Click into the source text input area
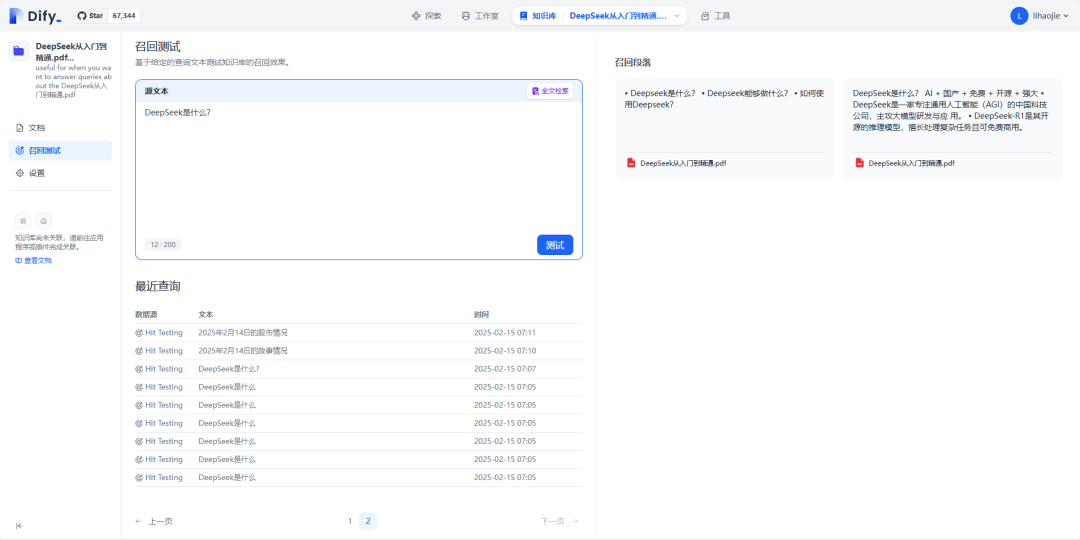The width and height of the screenshot is (1080, 540). click(x=359, y=165)
